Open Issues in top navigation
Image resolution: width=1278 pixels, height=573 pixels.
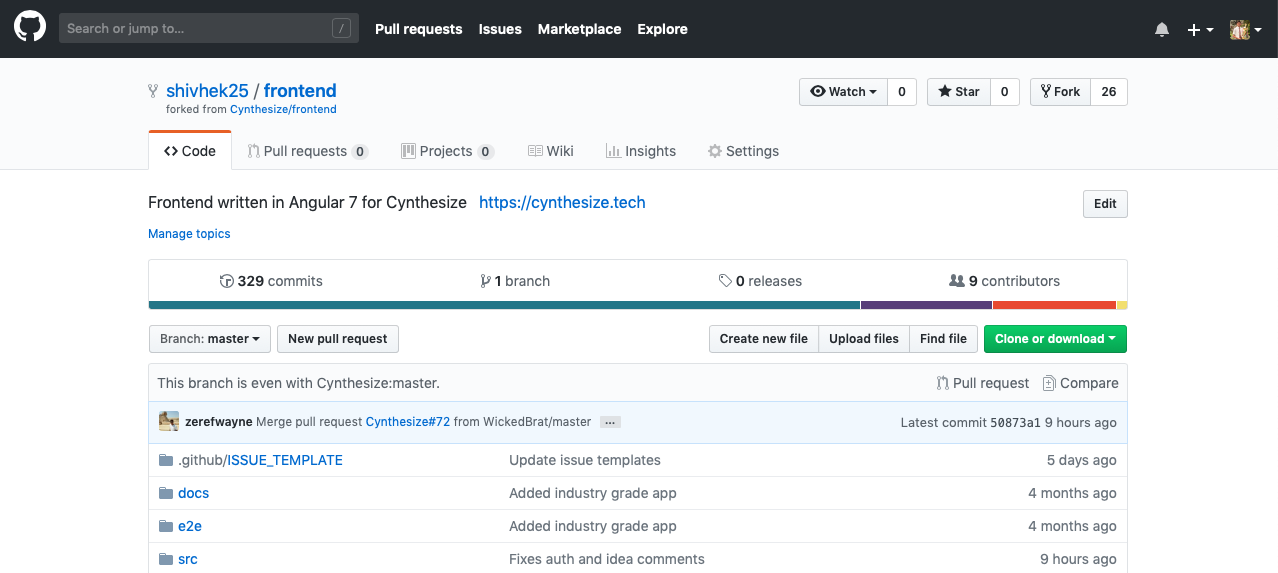[x=500, y=29]
